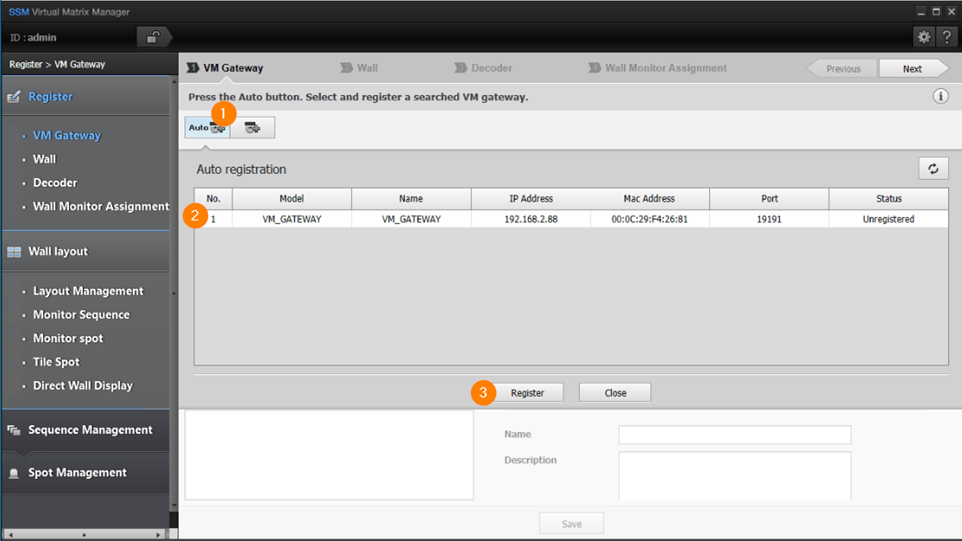The image size is (962, 541).
Task: Switch to Wall Monitor Assignment step tab
Action: click(658, 68)
